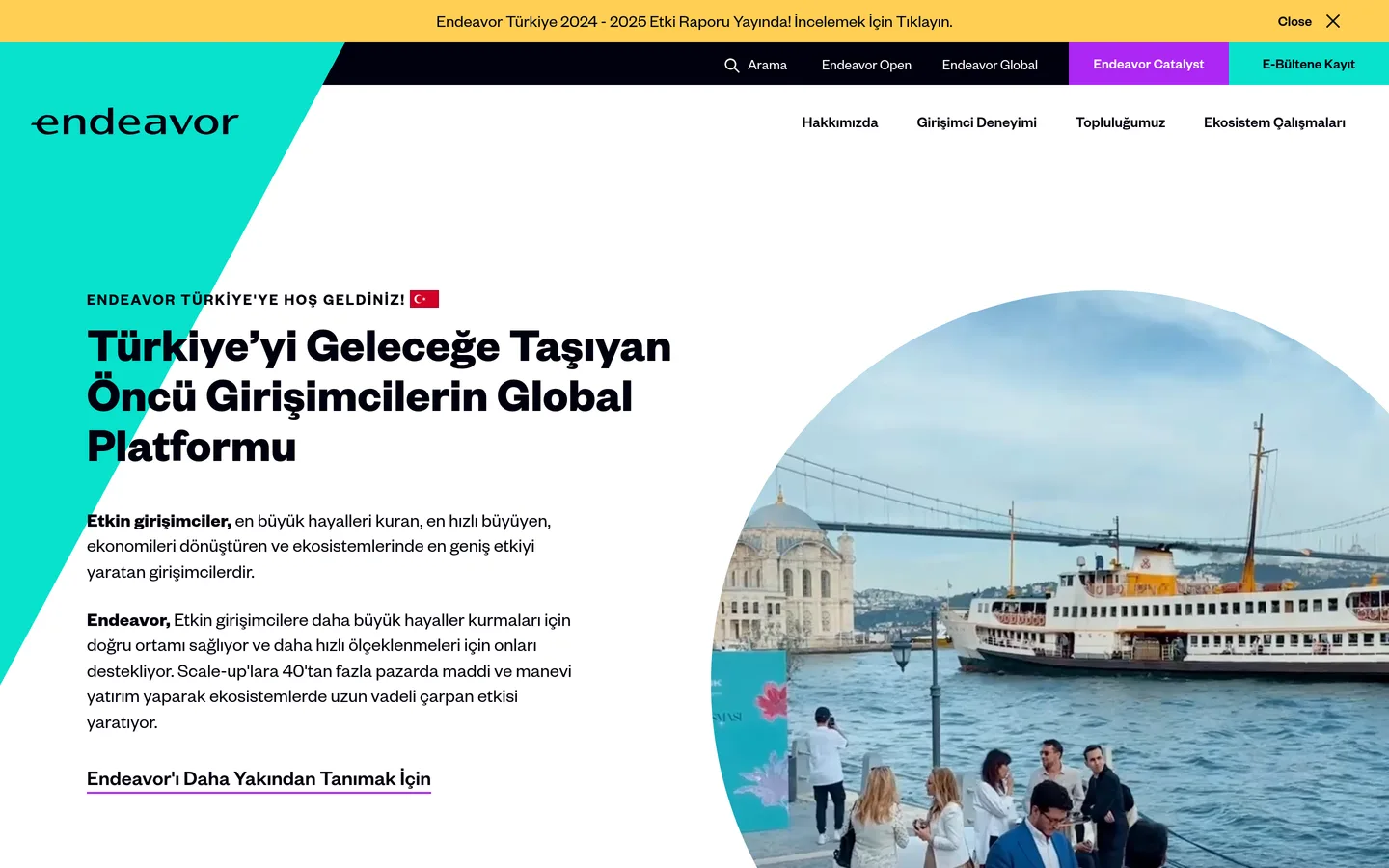Open the Endeavor logo home link
Image resolution: width=1389 pixels, height=868 pixels.
coord(135,122)
